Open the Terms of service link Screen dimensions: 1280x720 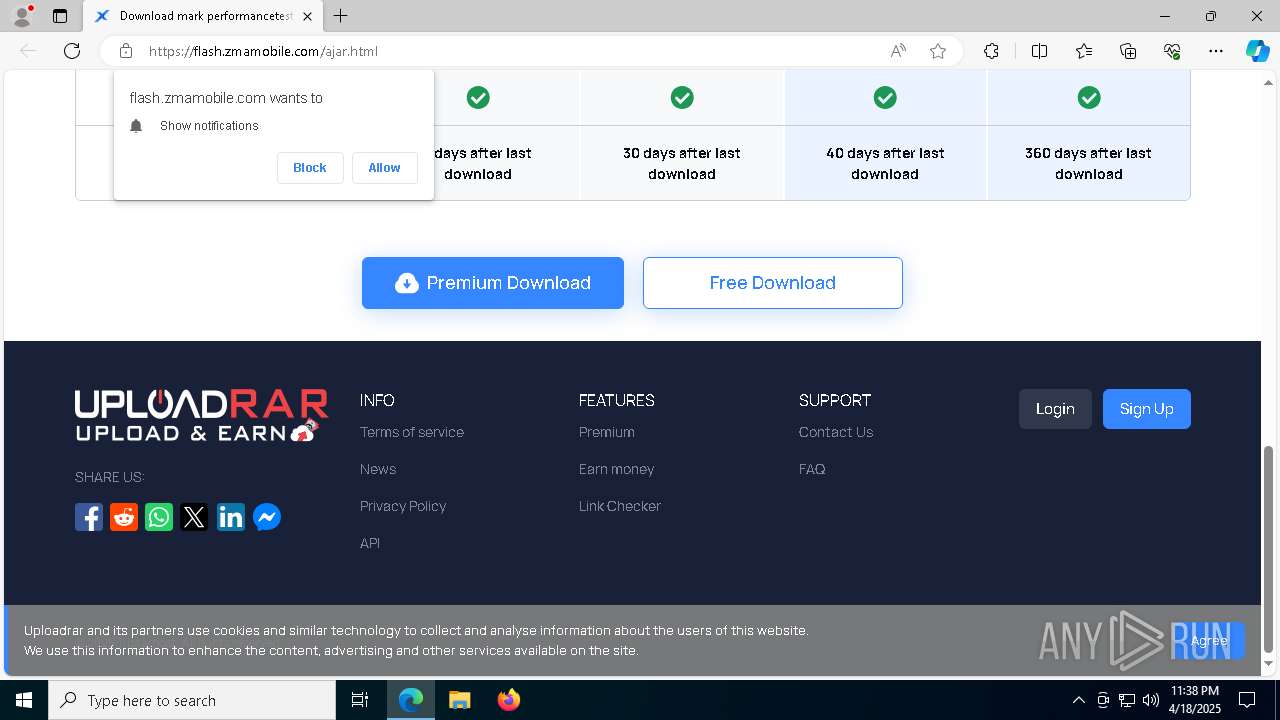point(412,432)
